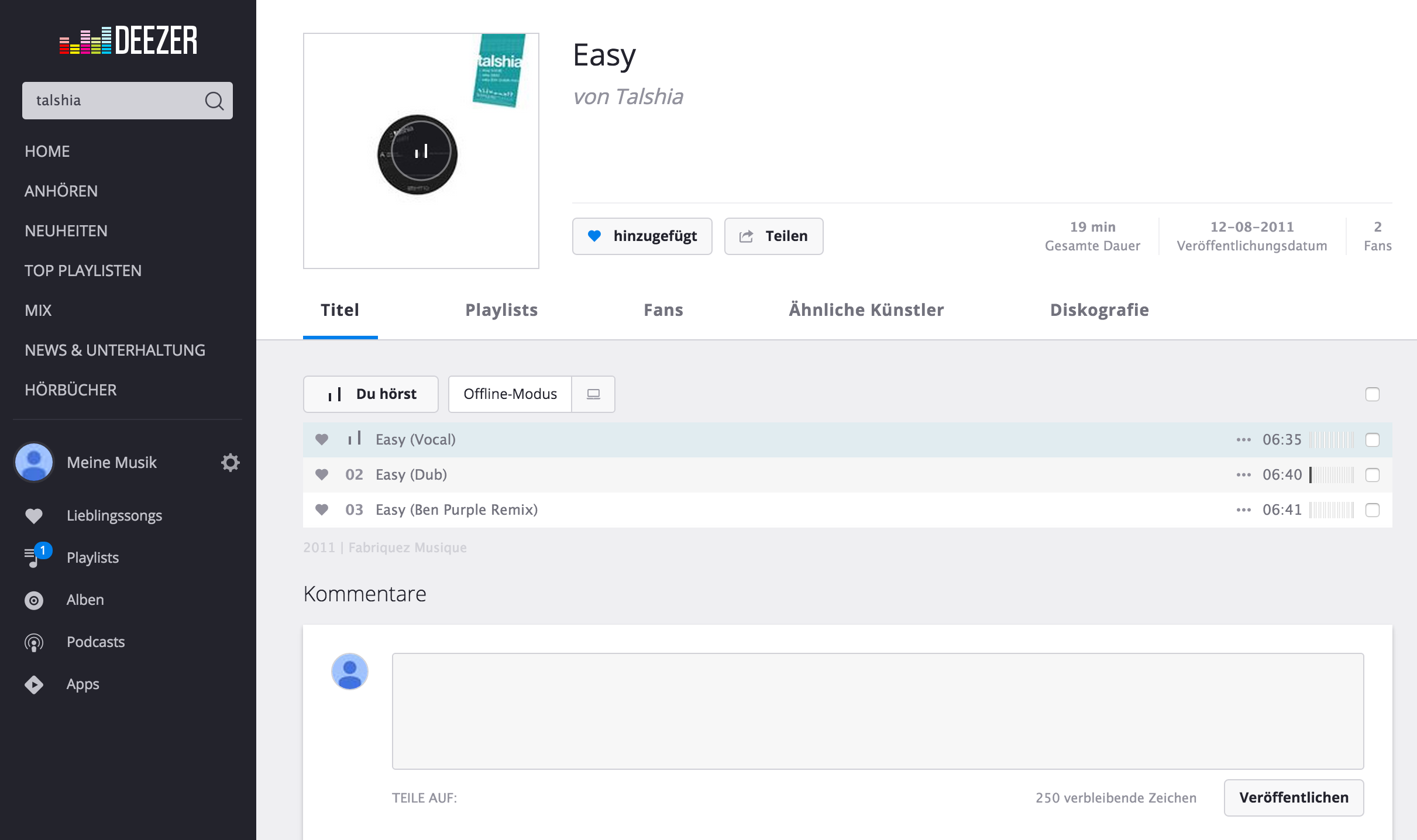Click duration 06:41 of the remix track
Image resolution: width=1417 pixels, height=840 pixels.
1282,510
